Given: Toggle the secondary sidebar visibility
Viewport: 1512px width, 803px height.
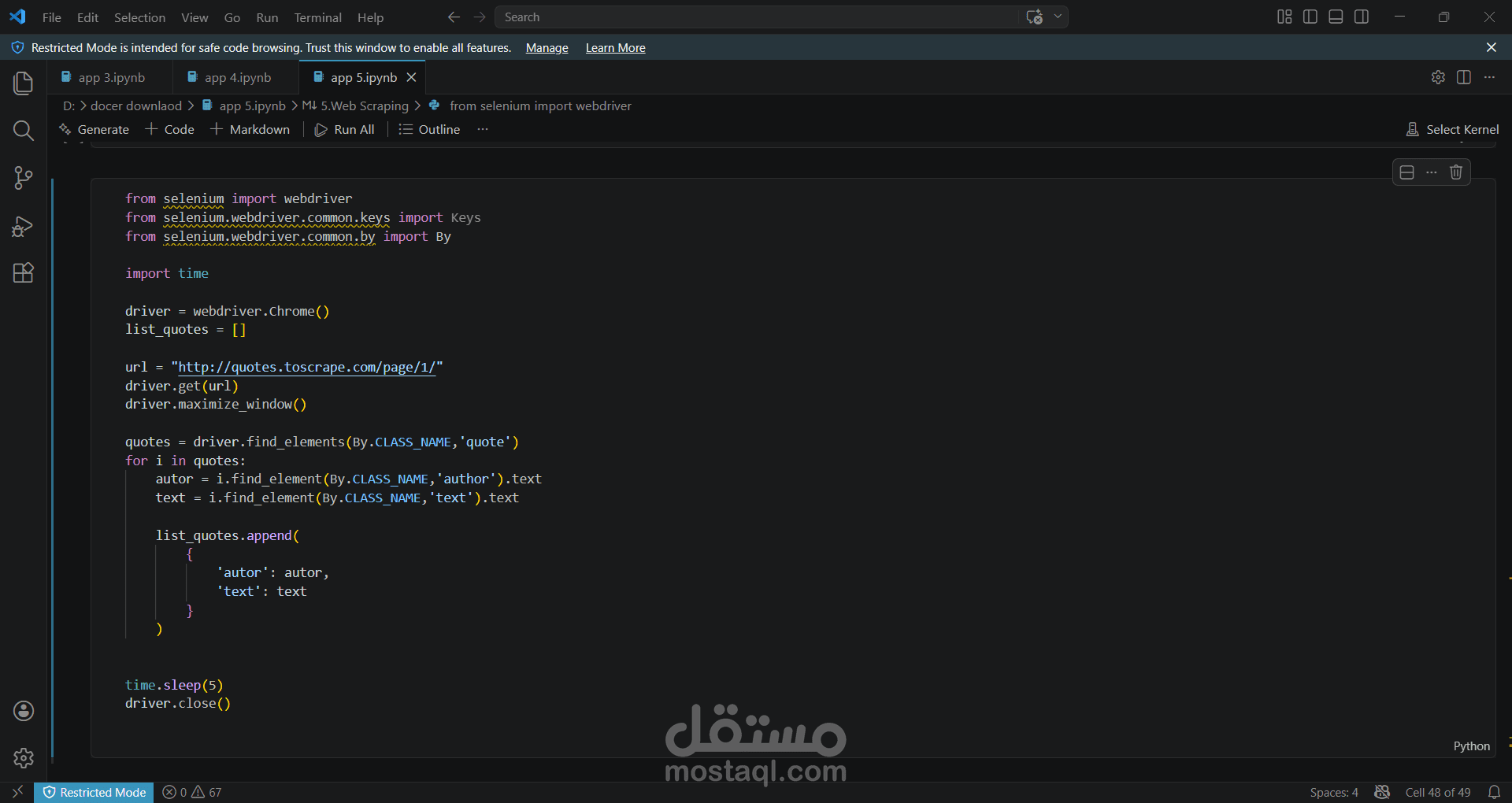Looking at the screenshot, I should [x=1362, y=17].
